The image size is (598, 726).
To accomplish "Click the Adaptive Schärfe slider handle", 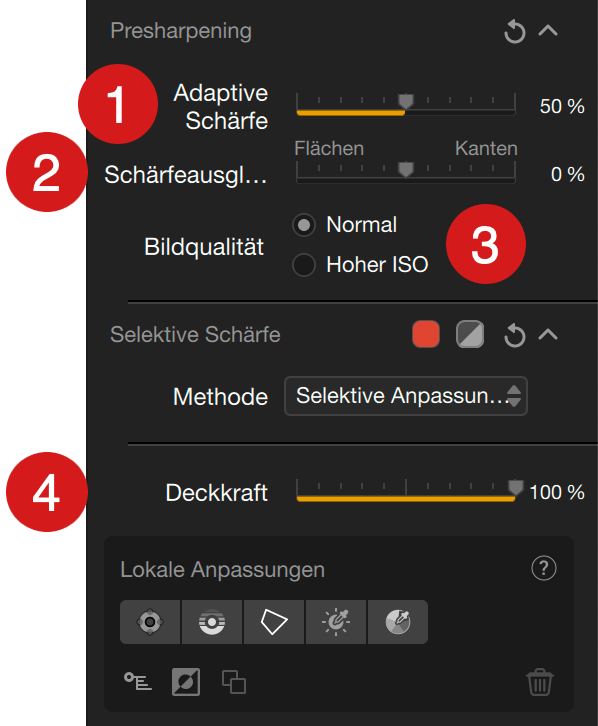I will coord(406,101).
